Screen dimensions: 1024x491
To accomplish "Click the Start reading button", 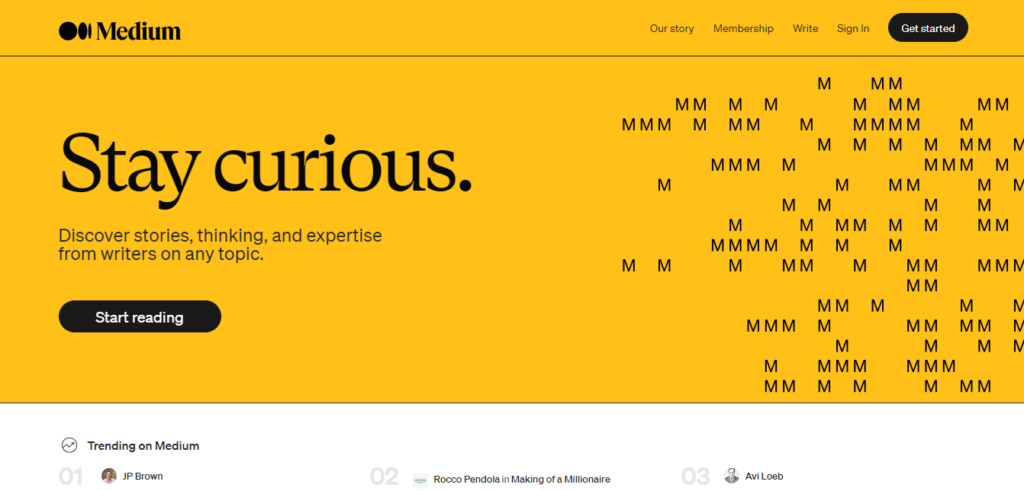I will [140, 317].
